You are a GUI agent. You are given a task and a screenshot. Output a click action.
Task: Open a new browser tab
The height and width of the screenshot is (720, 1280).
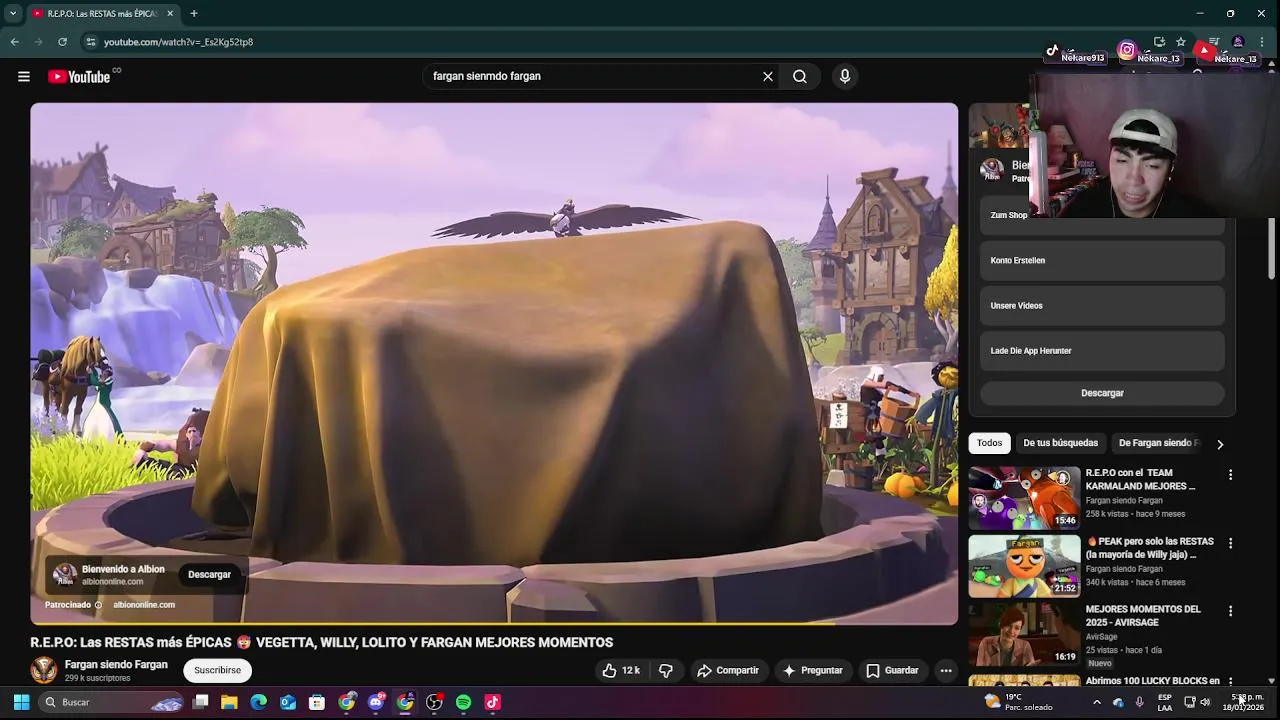point(194,14)
